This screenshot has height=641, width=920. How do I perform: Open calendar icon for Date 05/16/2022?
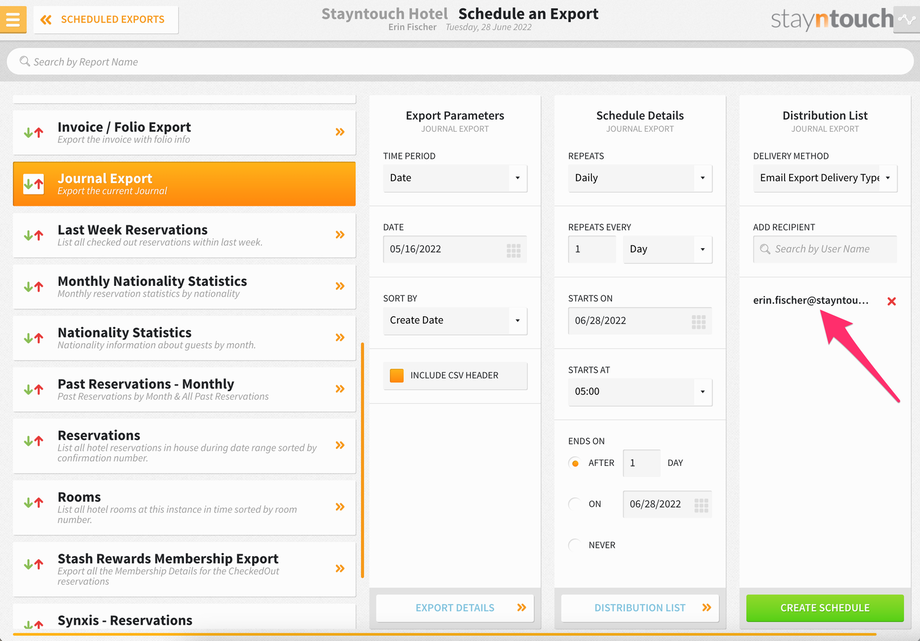point(513,251)
